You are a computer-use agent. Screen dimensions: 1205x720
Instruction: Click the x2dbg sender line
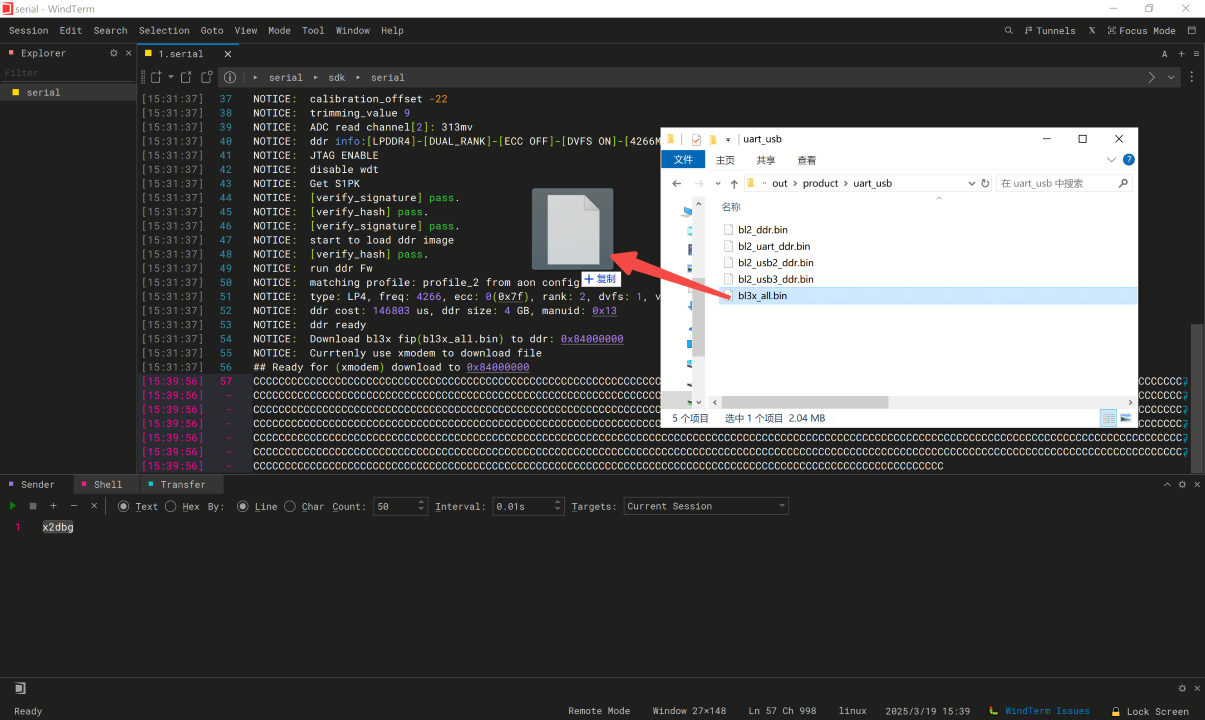[x=58, y=527]
